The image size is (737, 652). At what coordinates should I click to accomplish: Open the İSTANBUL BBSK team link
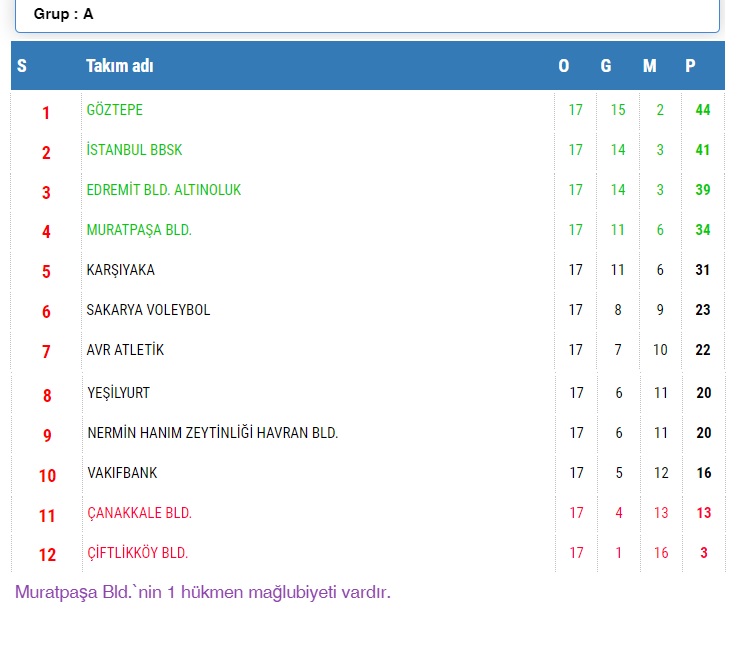point(134,150)
